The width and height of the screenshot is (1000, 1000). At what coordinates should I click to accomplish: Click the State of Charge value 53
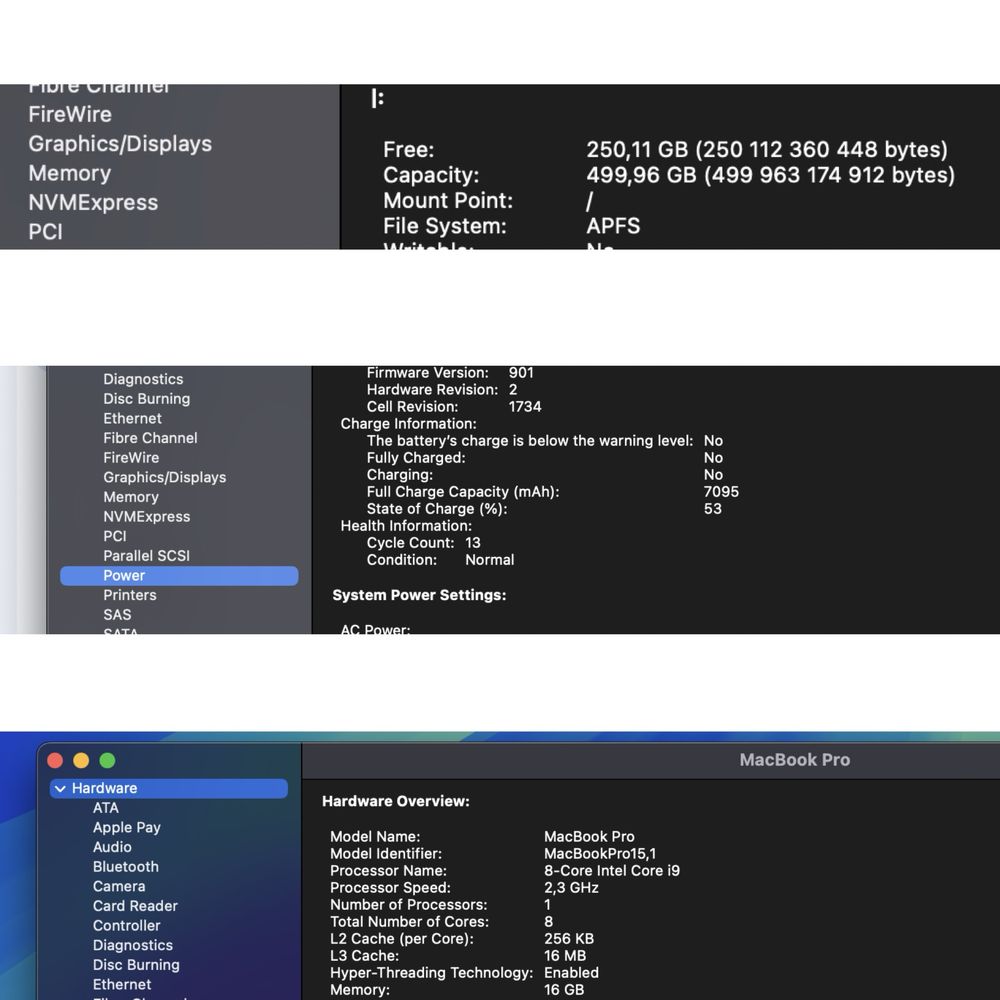(x=712, y=508)
